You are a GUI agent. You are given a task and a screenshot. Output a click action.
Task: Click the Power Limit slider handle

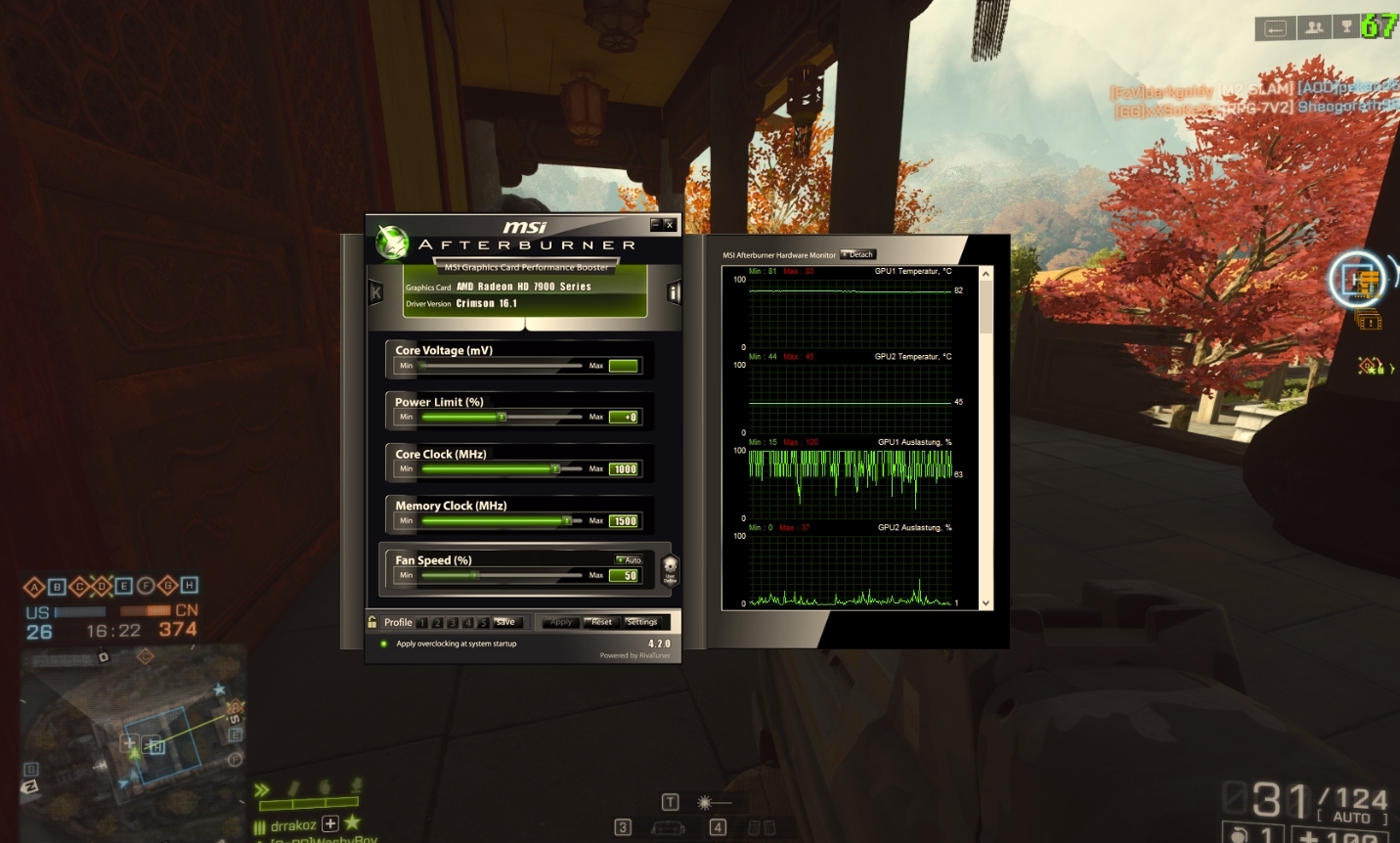[x=502, y=417]
